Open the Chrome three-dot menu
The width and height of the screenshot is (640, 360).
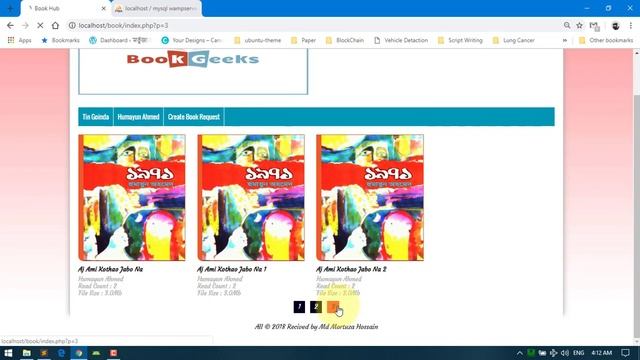(631, 26)
